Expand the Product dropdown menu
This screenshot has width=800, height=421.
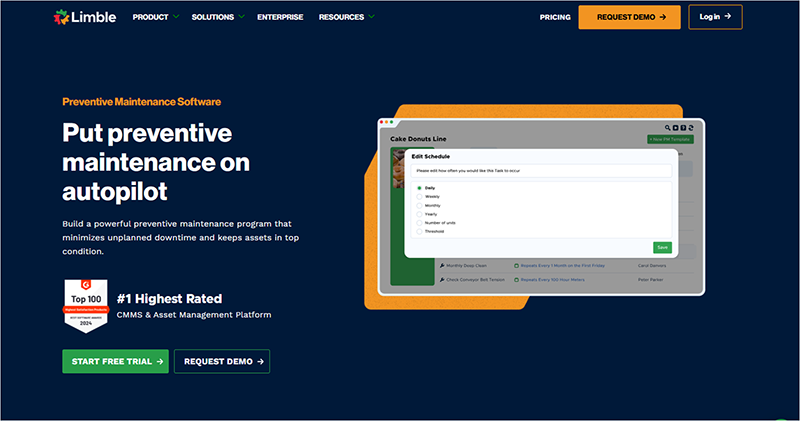point(156,17)
